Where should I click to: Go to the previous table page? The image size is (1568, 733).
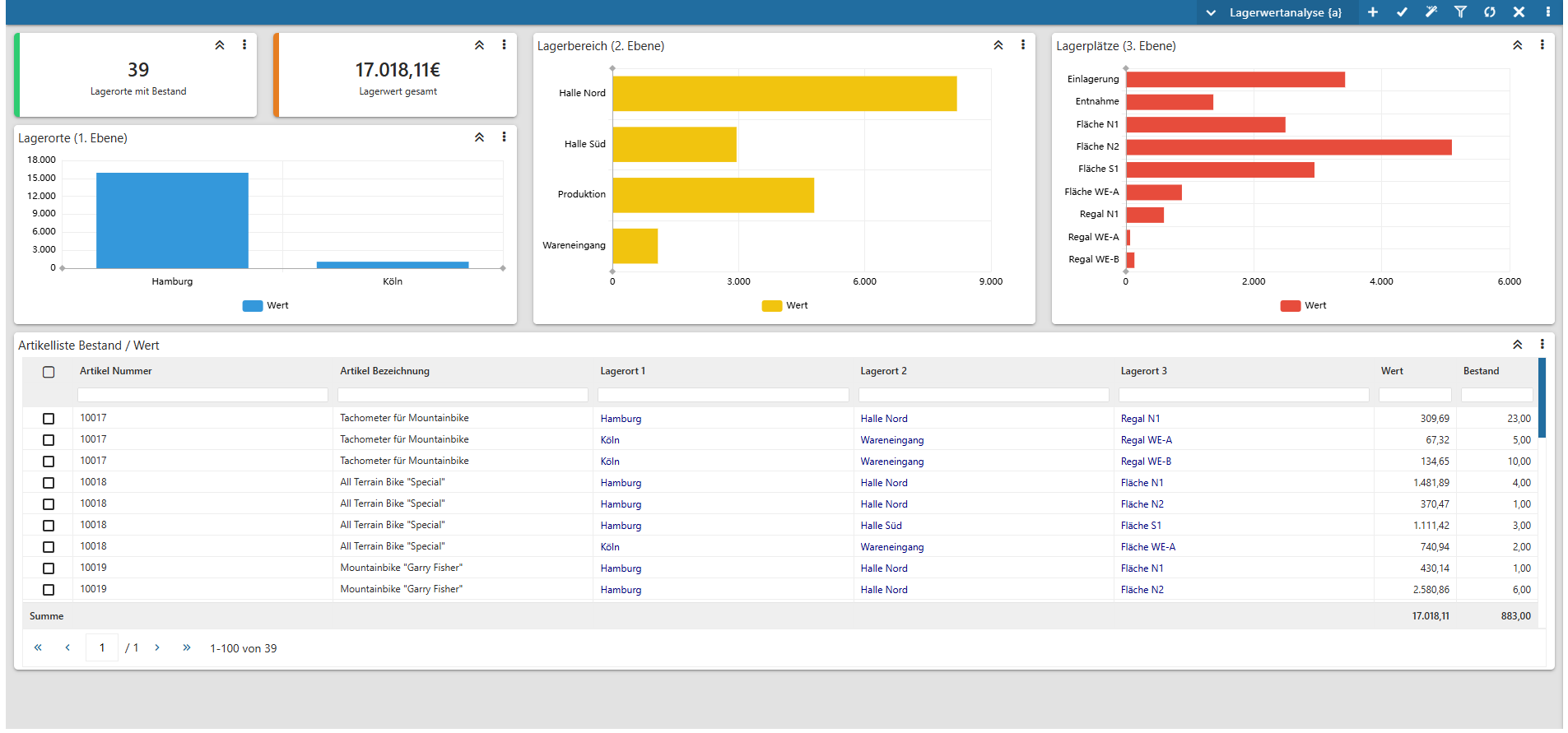pos(67,647)
